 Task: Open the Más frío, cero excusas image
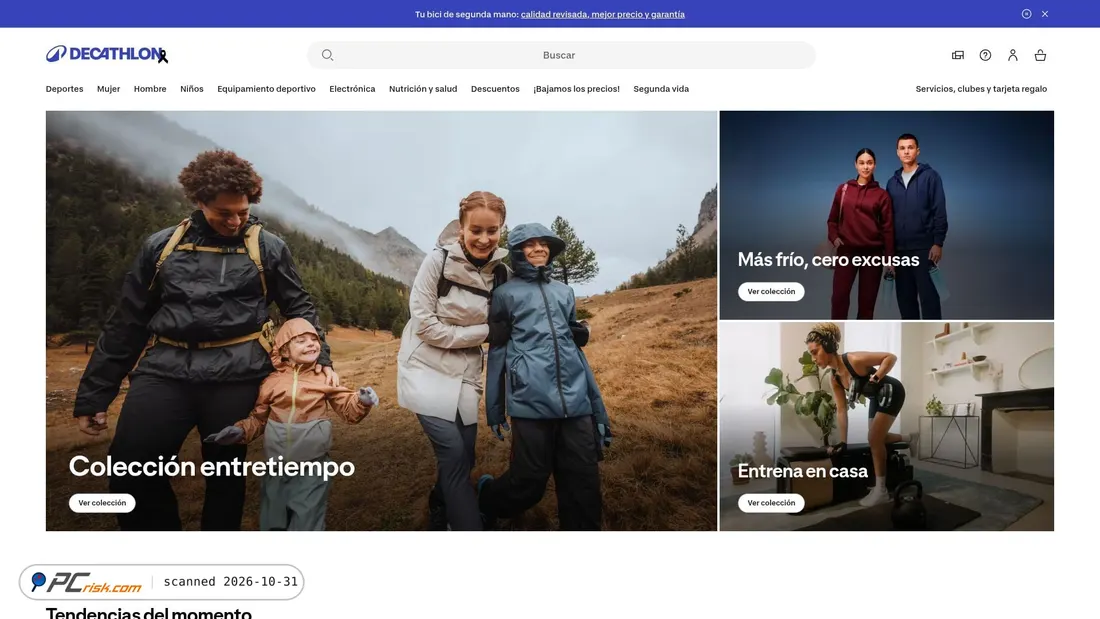point(887,215)
